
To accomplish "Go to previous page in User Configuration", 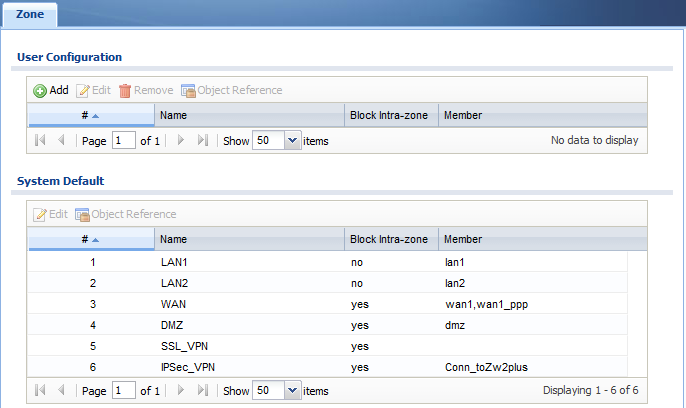I will click(x=61, y=140).
